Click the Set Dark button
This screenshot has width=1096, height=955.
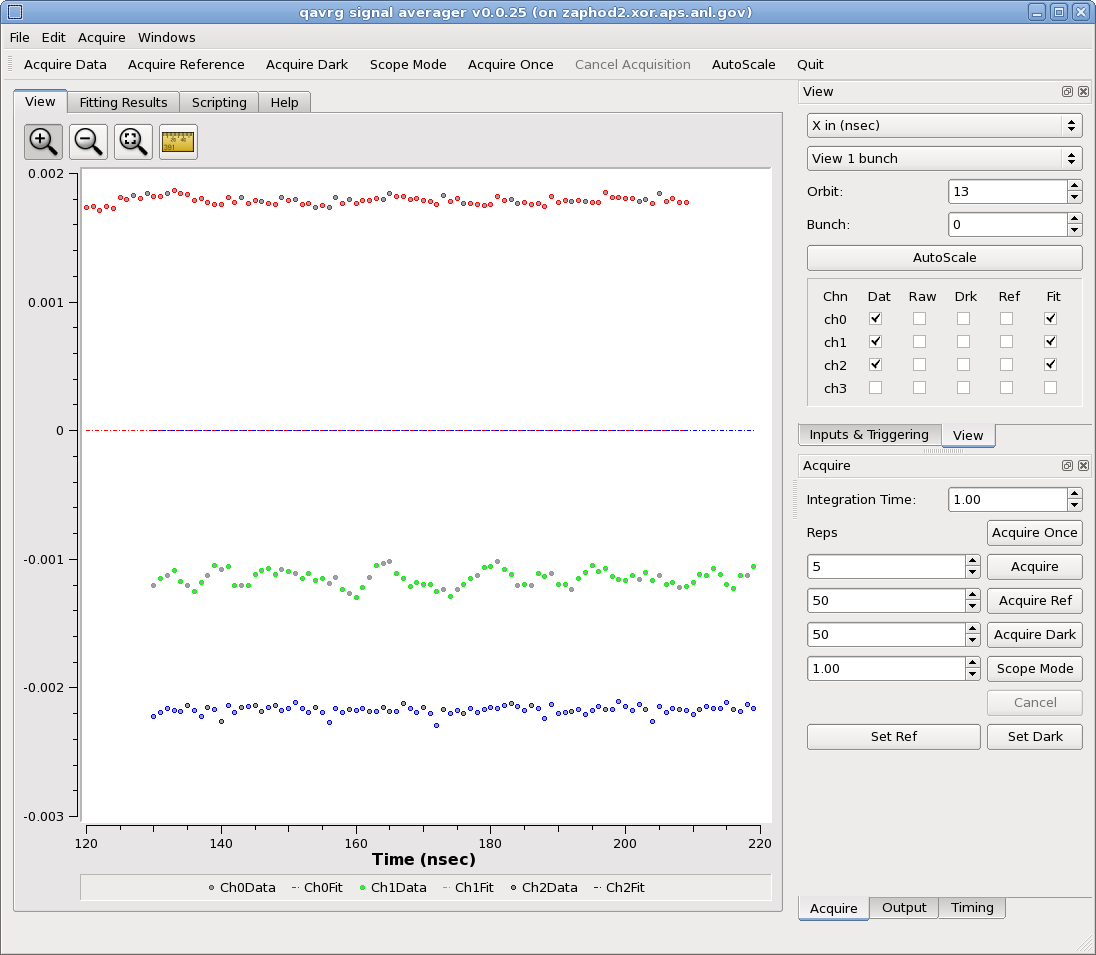pyautogui.click(x=1035, y=736)
